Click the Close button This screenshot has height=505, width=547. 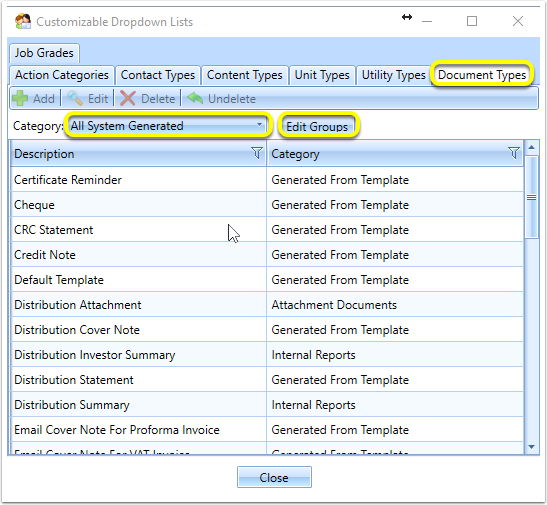click(274, 477)
